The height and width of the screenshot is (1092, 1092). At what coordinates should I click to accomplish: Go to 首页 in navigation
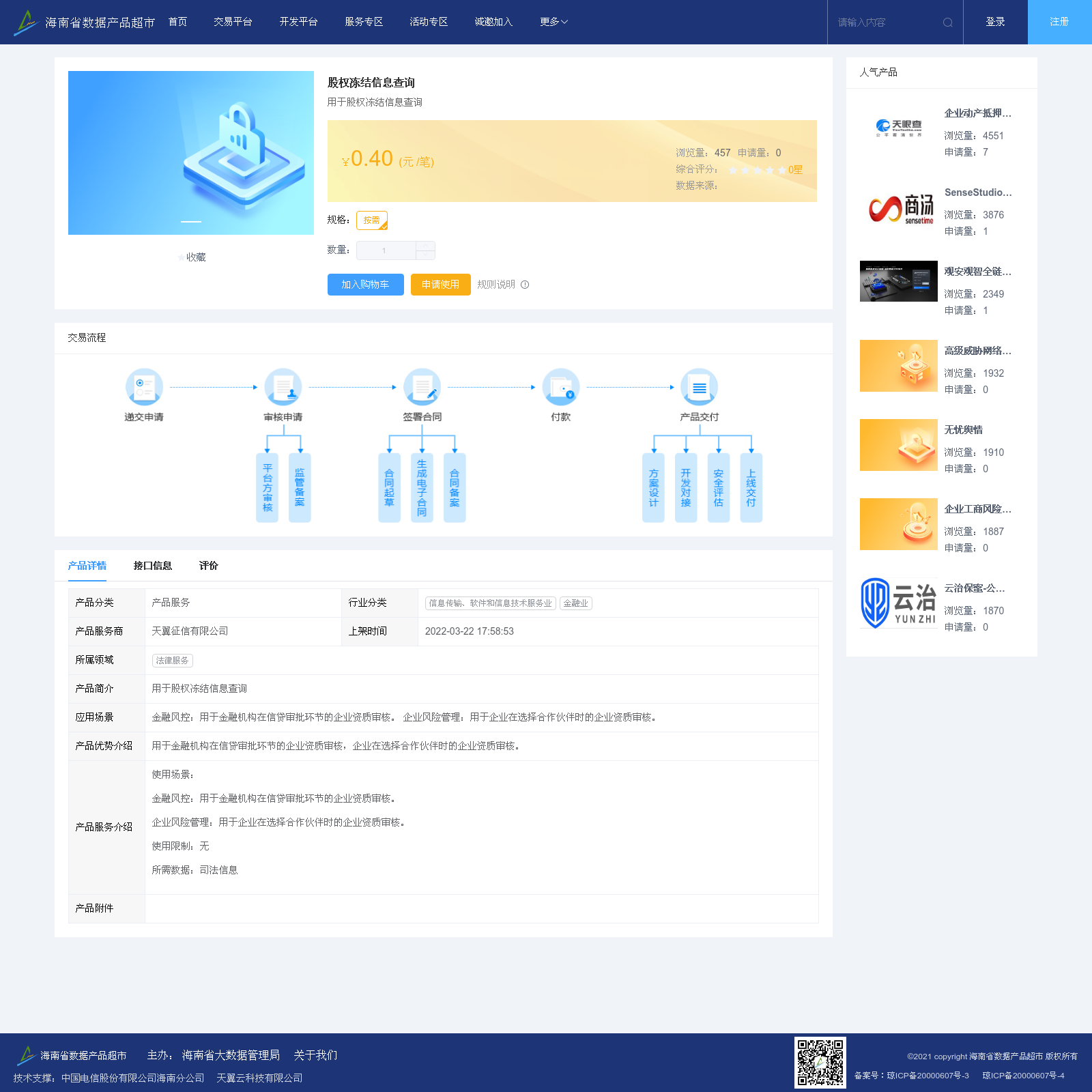tap(178, 22)
